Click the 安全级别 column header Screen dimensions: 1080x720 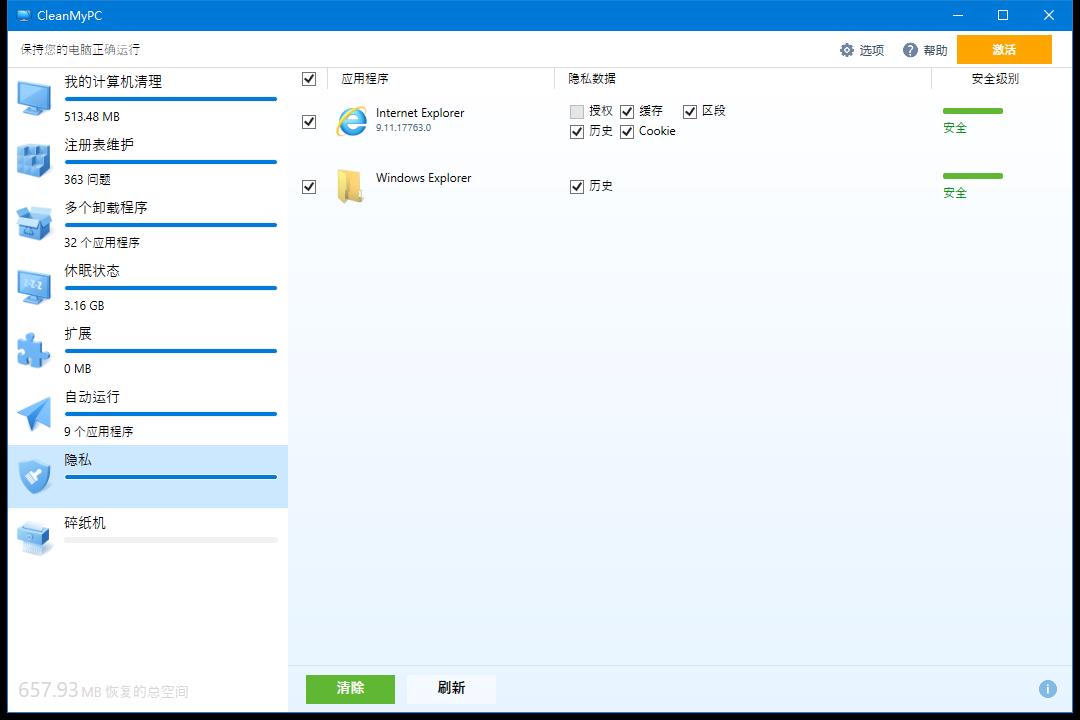(995, 79)
